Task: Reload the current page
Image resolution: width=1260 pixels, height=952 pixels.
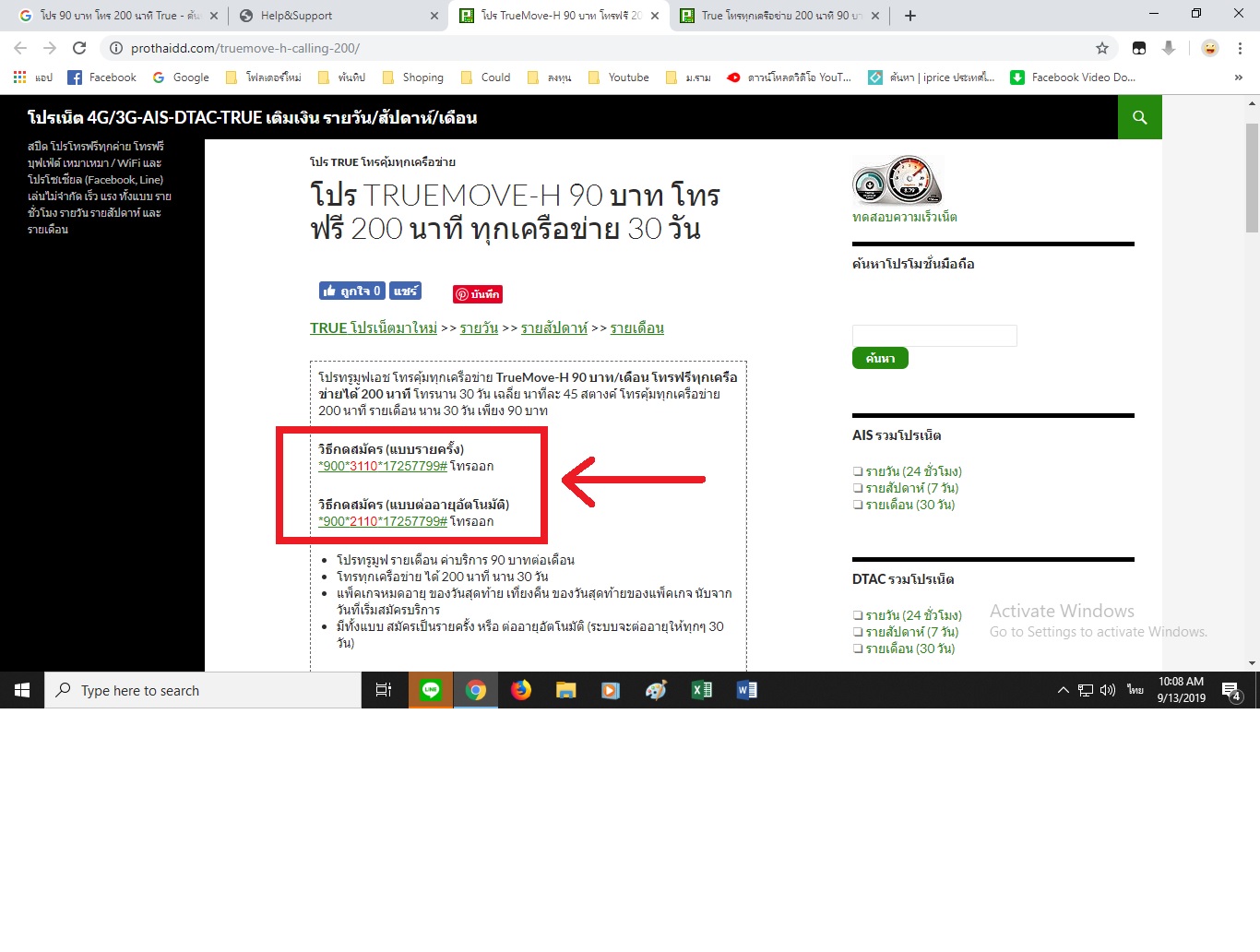Action: 79,48
